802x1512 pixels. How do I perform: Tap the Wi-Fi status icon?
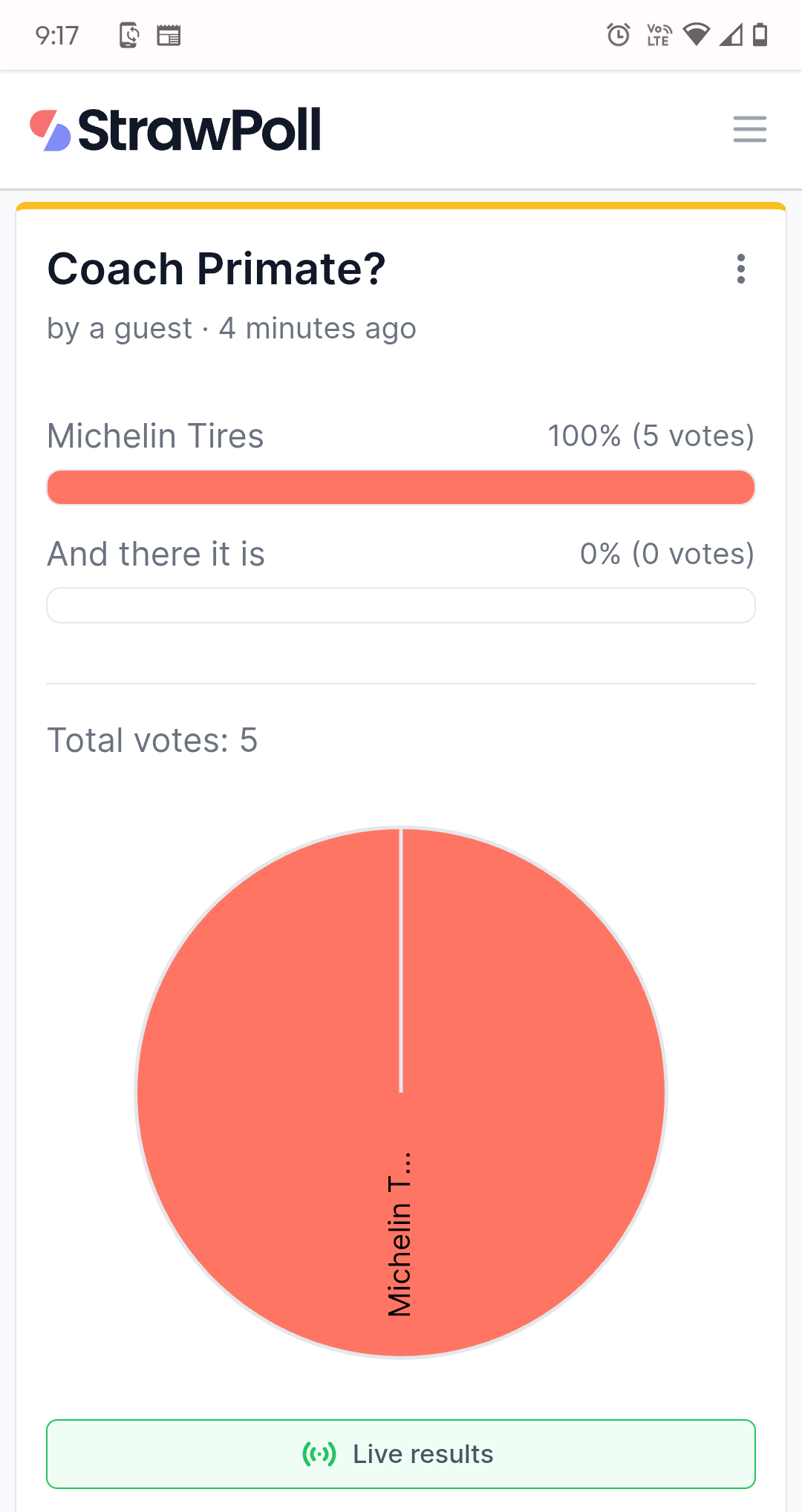pyautogui.click(x=696, y=35)
